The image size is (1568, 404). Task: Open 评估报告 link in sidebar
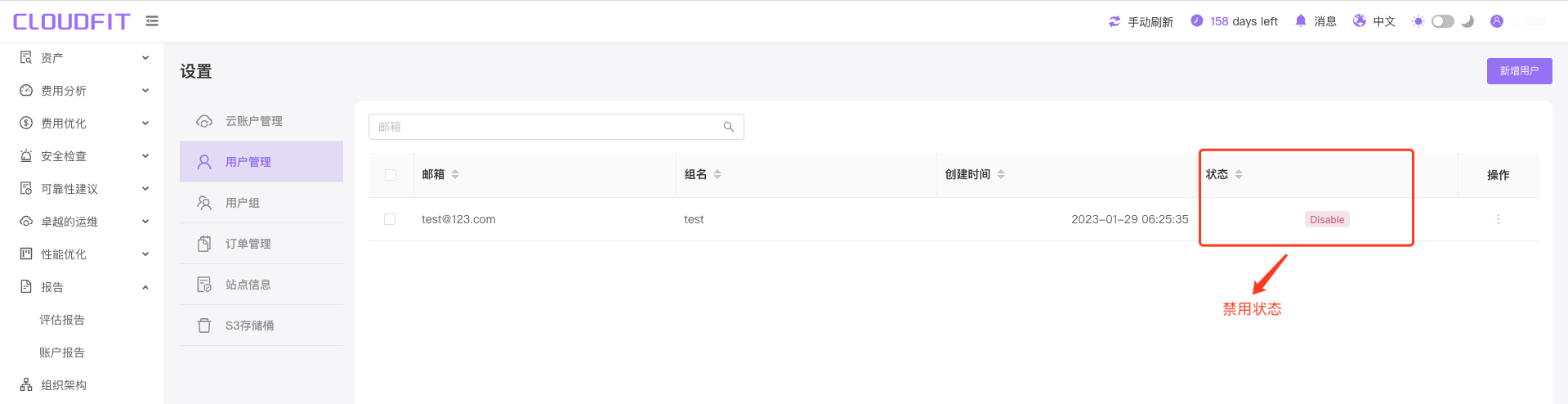(x=62, y=320)
